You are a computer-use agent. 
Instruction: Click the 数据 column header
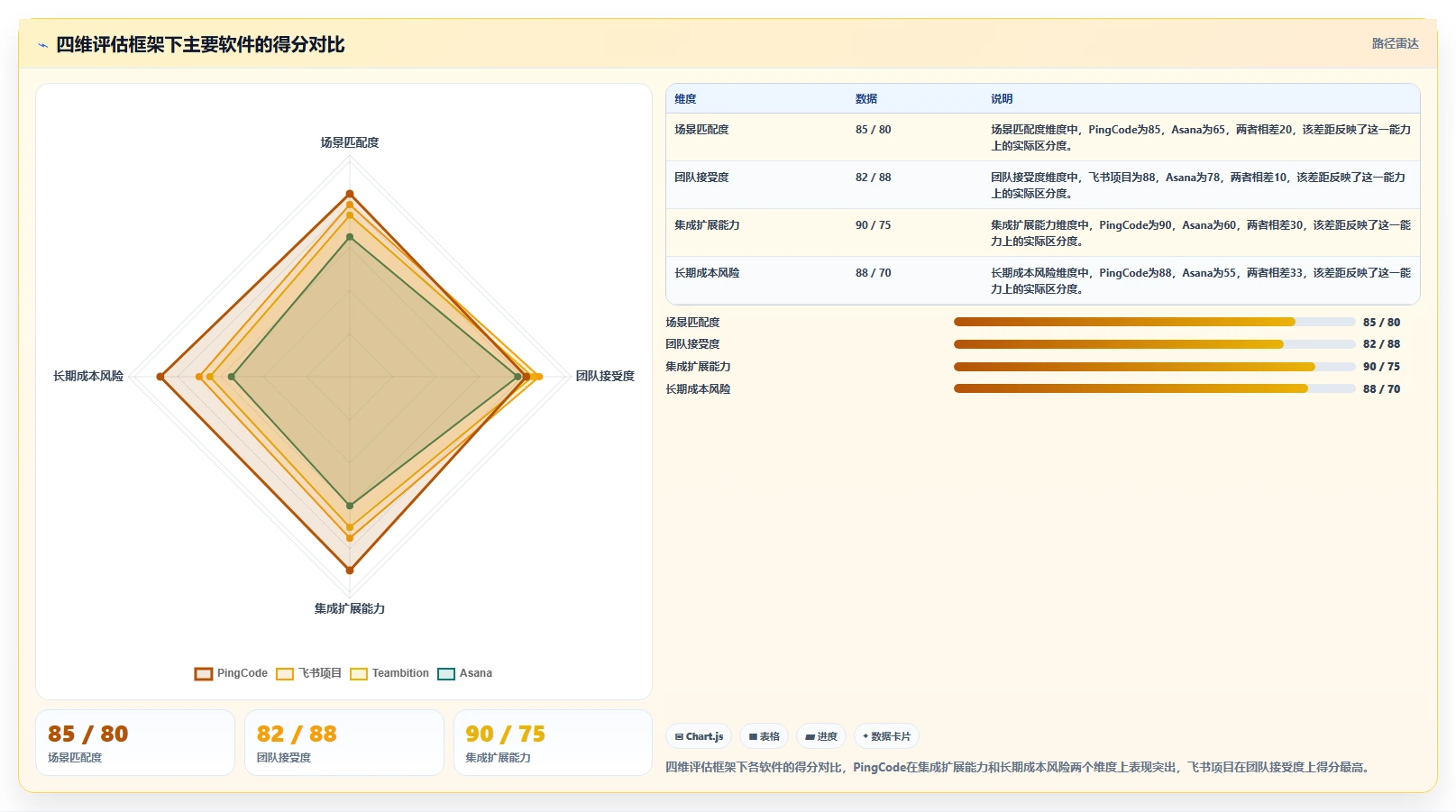click(x=866, y=99)
